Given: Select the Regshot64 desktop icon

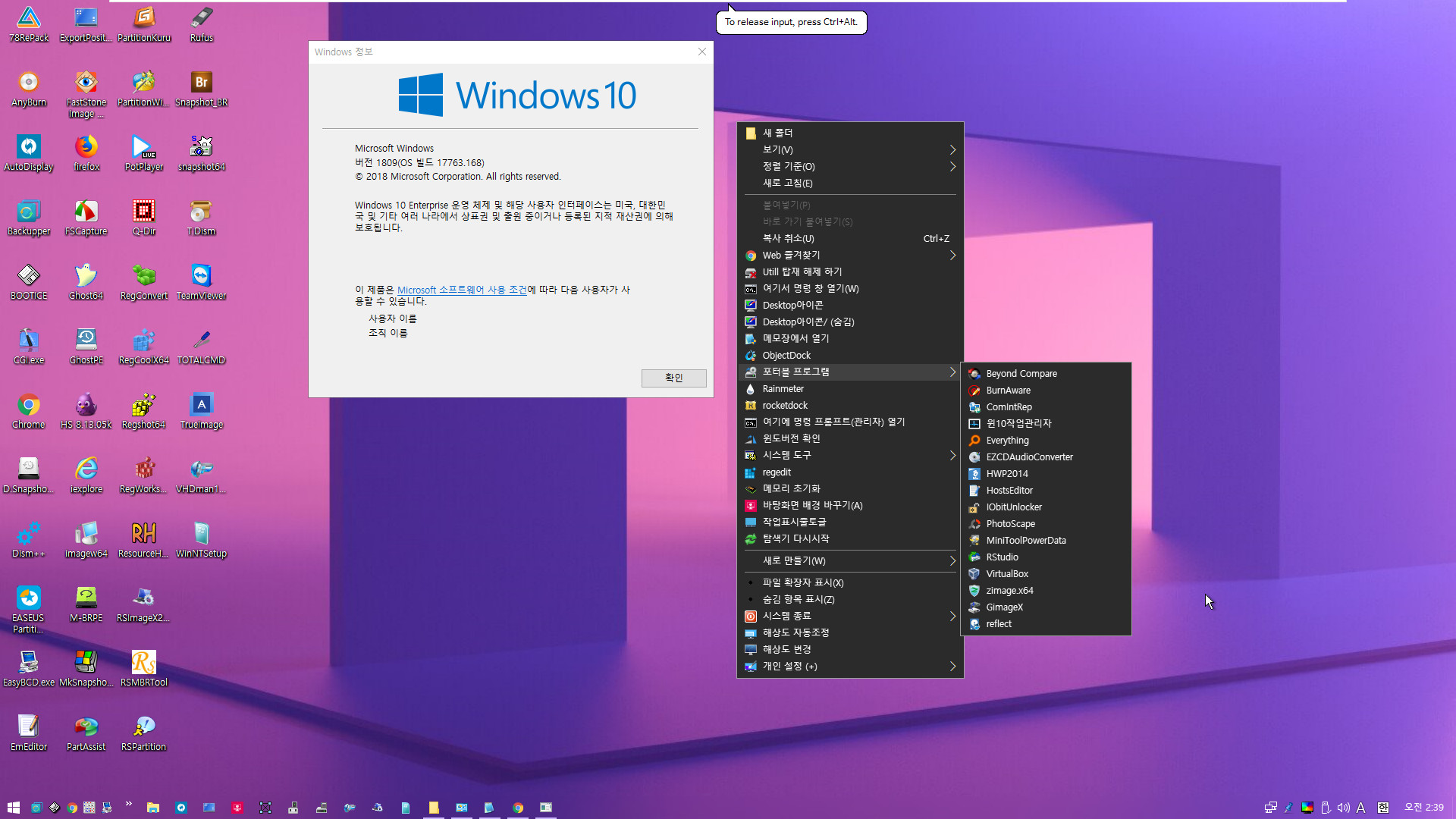Looking at the screenshot, I should [144, 411].
